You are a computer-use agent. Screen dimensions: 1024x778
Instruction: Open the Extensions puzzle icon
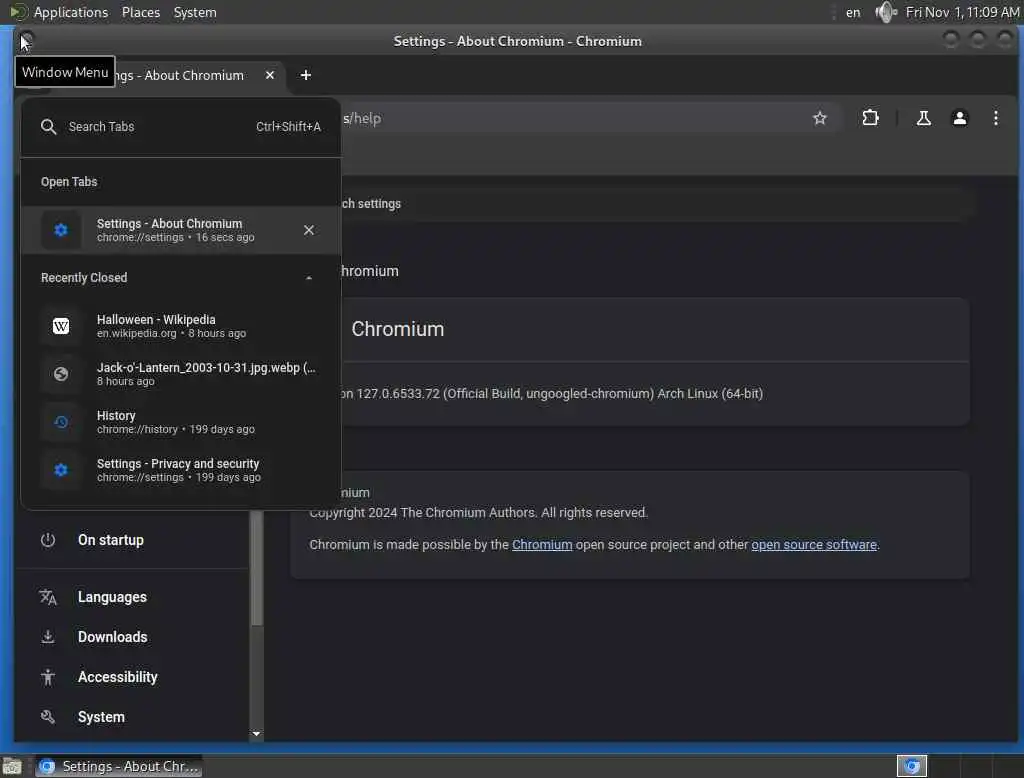click(x=870, y=118)
